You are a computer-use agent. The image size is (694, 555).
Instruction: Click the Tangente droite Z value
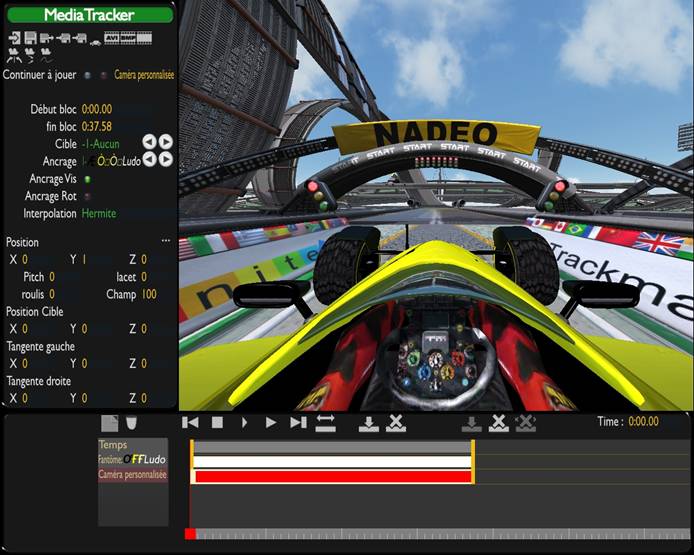(144, 398)
